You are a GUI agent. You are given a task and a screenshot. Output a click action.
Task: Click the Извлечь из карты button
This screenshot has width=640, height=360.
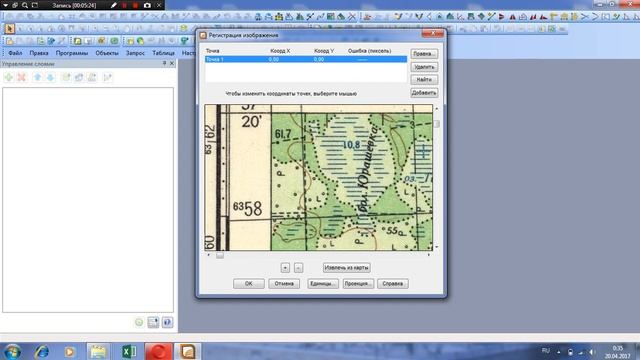[x=347, y=268]
